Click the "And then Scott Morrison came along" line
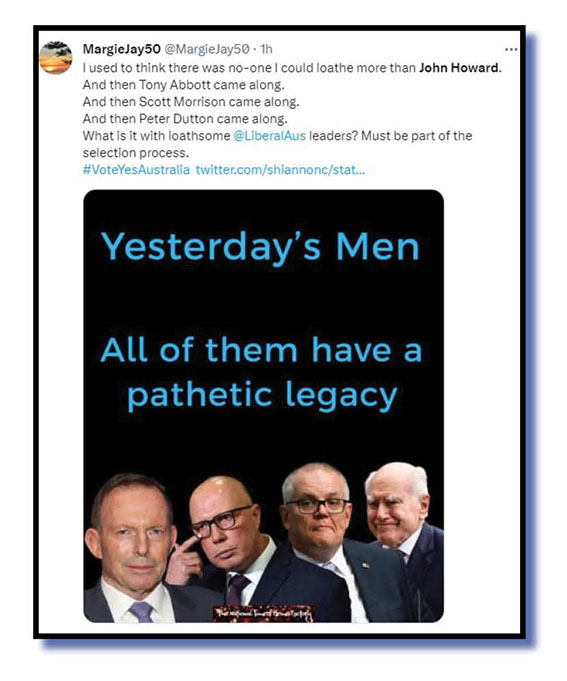567x681 pixels. pos(191,102)
